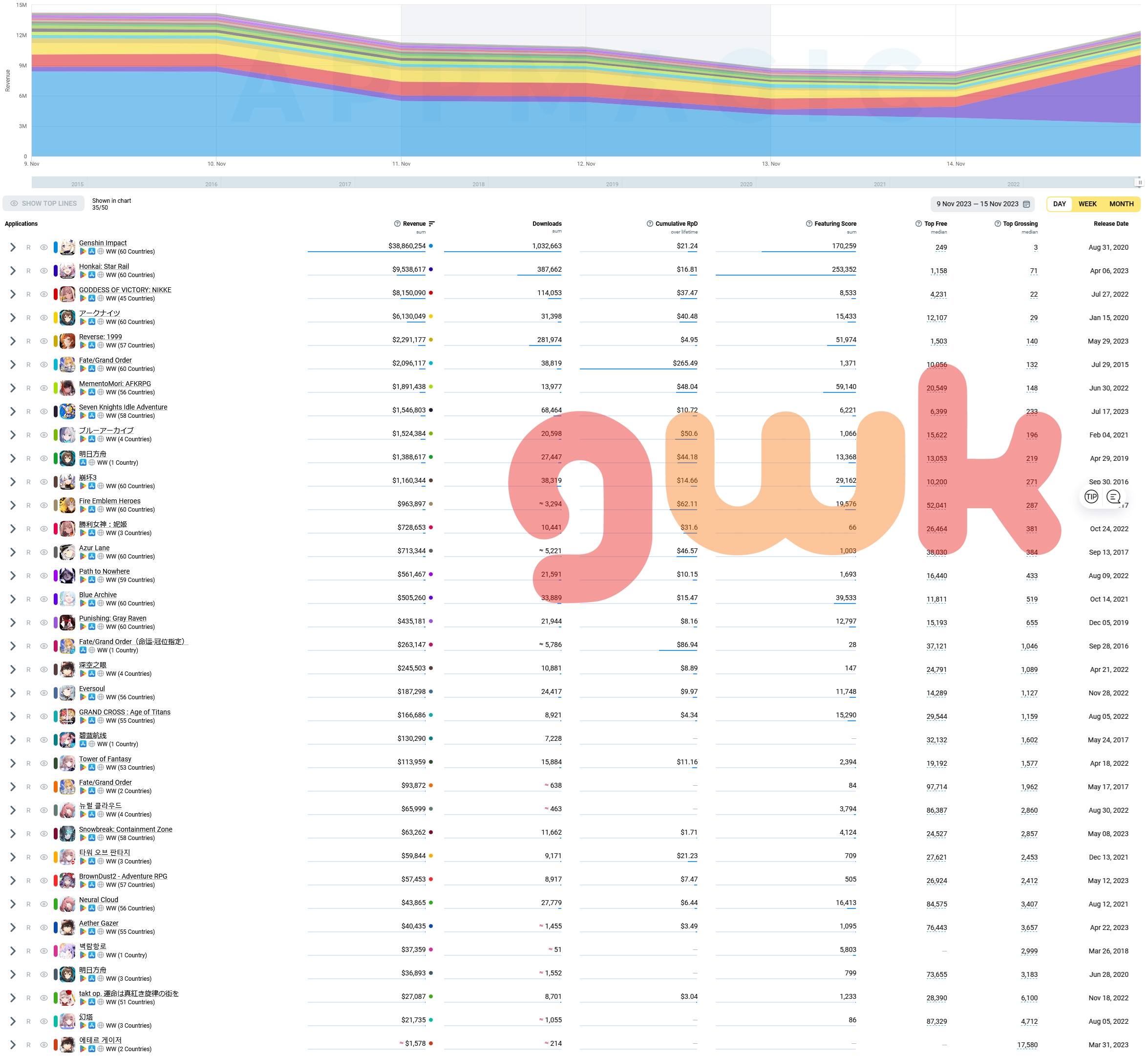
Task: Click SHOW TOP LINES button
Action: pos(43,204)
